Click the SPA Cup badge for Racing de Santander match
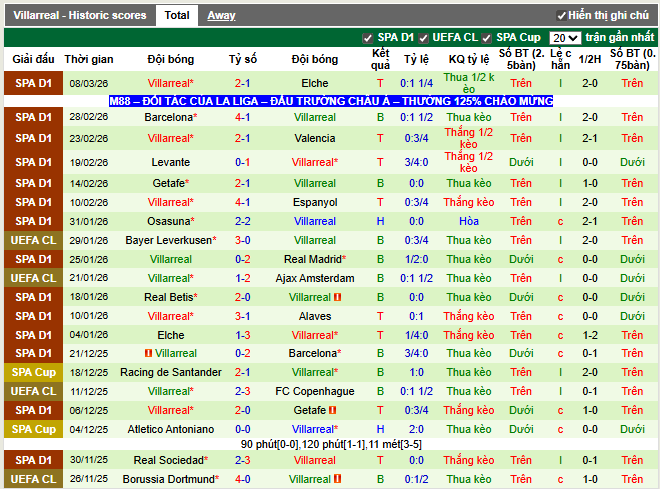This screenshot has height=489, width=660. click(33, 372)
